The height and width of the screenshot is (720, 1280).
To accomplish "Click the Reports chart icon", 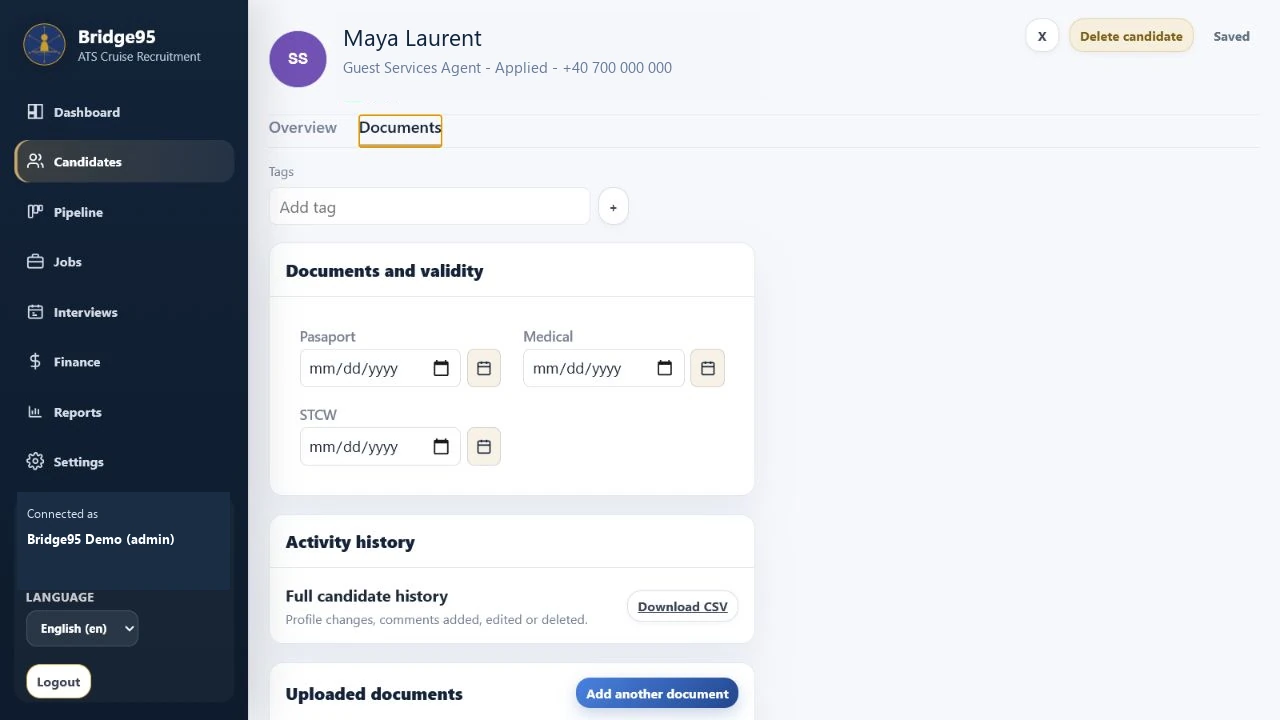I will coord(35,412).
